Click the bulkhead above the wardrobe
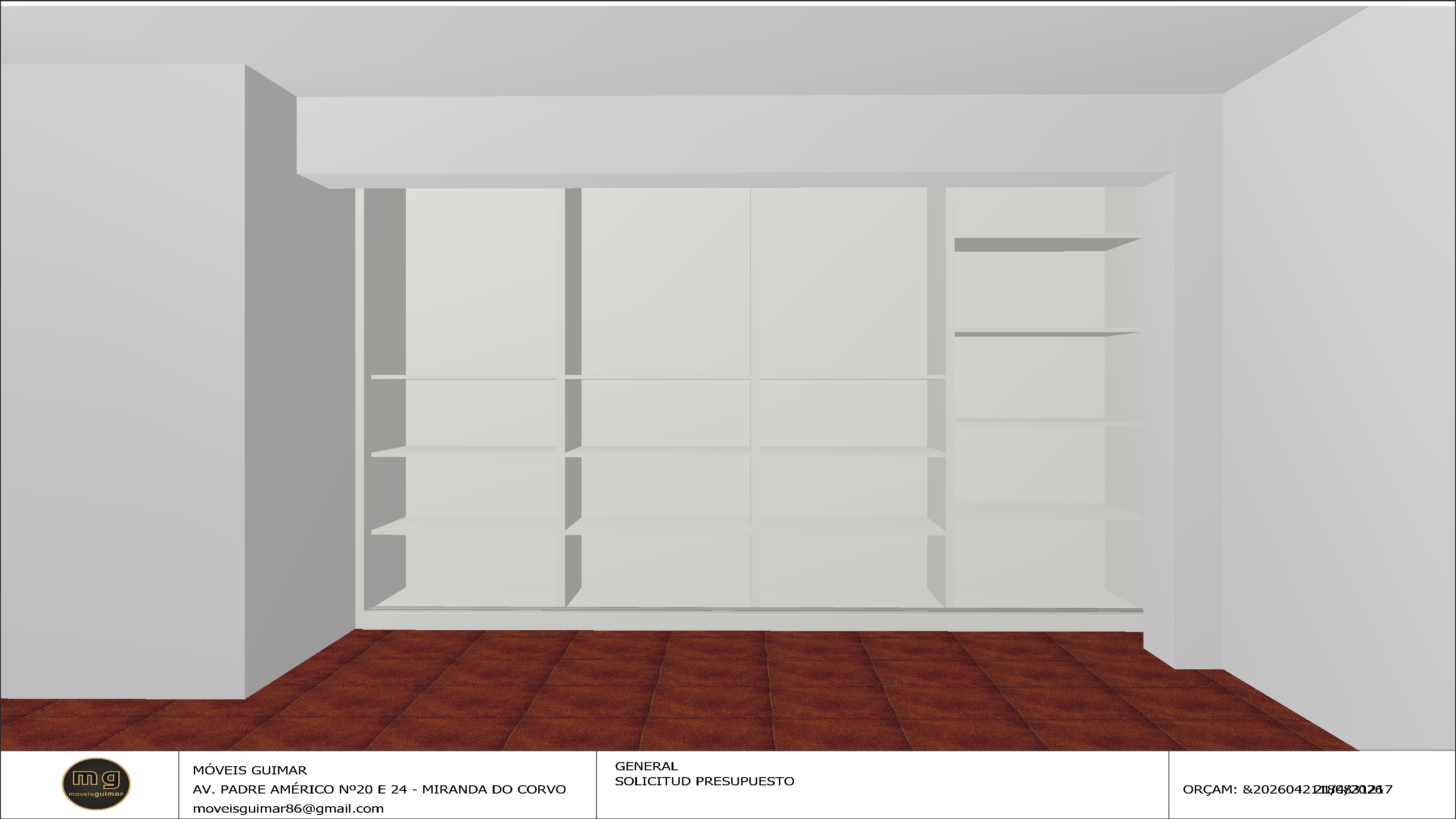The height and width of the screenshot is (819, 1456). (735, 136)
